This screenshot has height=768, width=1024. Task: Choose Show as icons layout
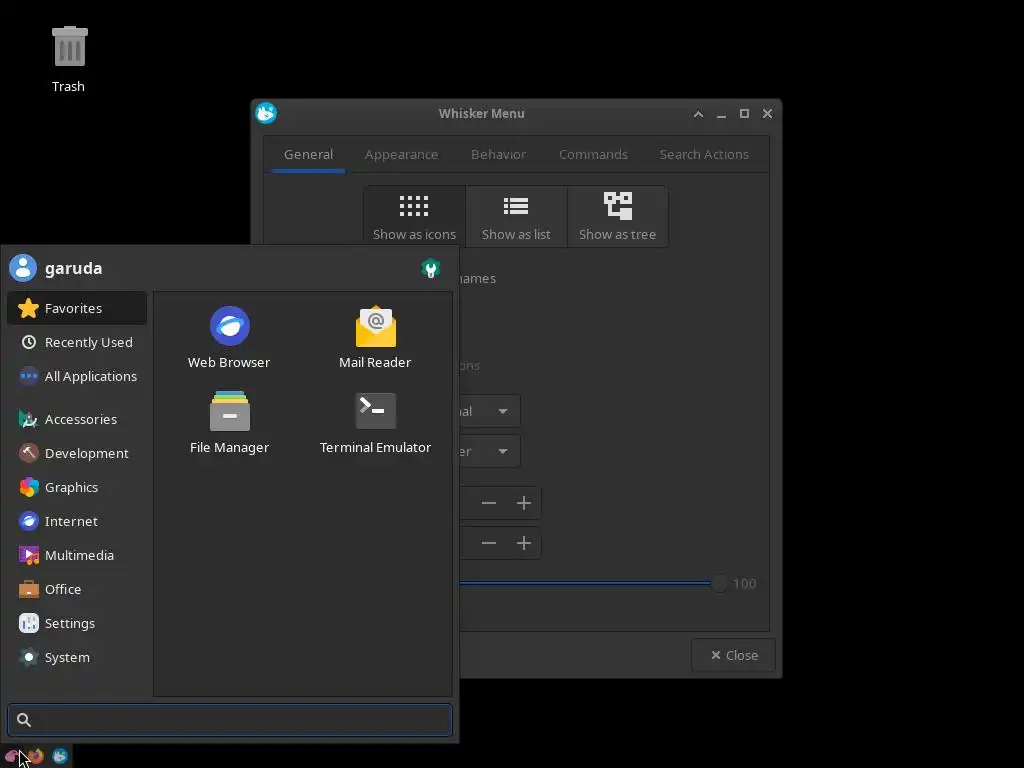(414, 217)
